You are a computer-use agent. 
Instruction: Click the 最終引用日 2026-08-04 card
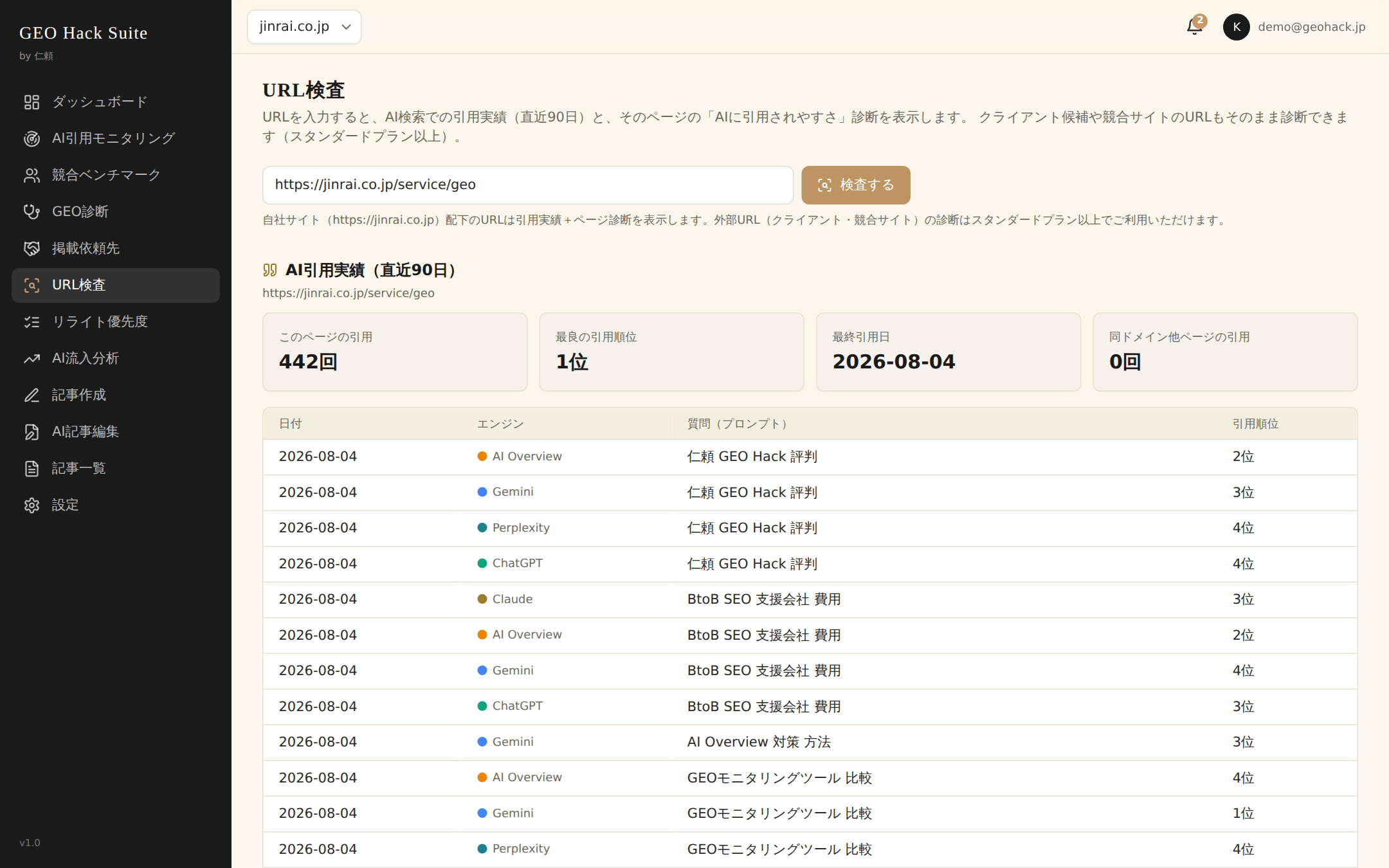coord(949,352)
